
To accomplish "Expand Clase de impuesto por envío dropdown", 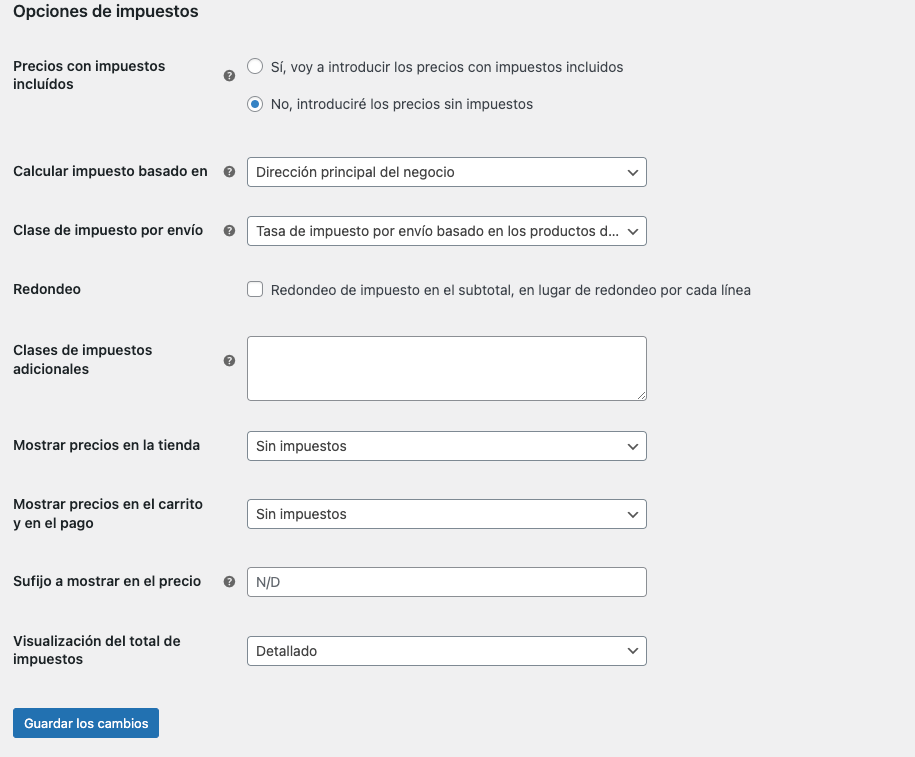I will (446, 231).
